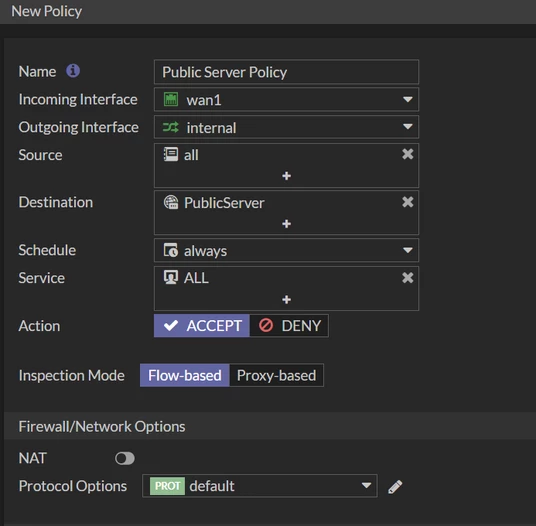536x526 pixels.
Task: Set Action to DENY
Action: tap(289, 326)
